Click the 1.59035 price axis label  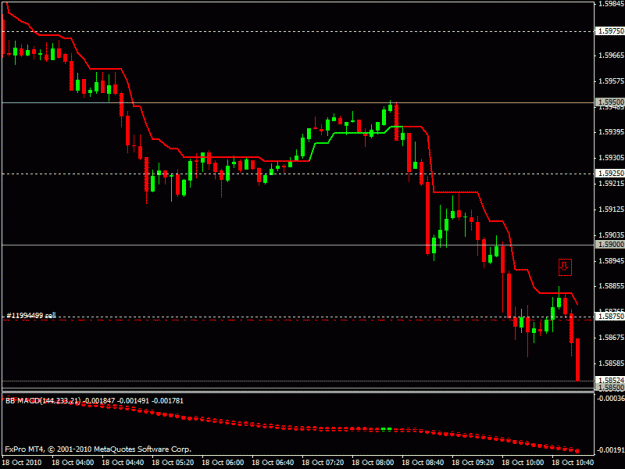click(x=611, y=235)
